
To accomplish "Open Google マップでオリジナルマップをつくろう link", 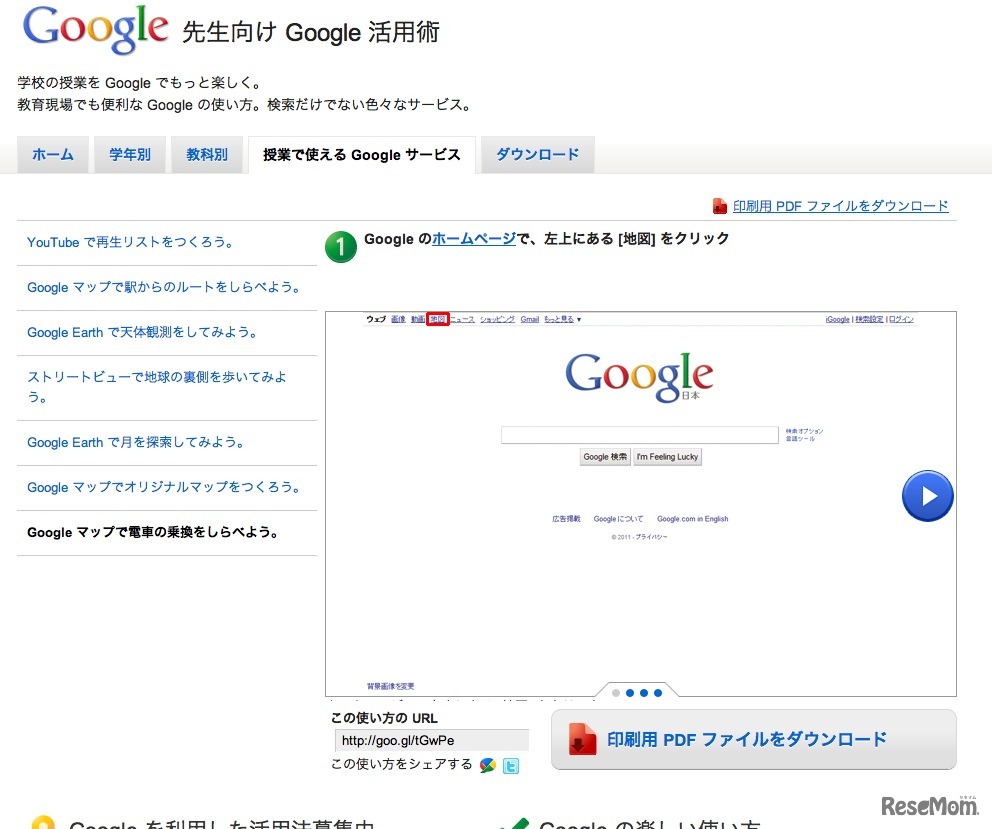I will [x=164, y=487].
